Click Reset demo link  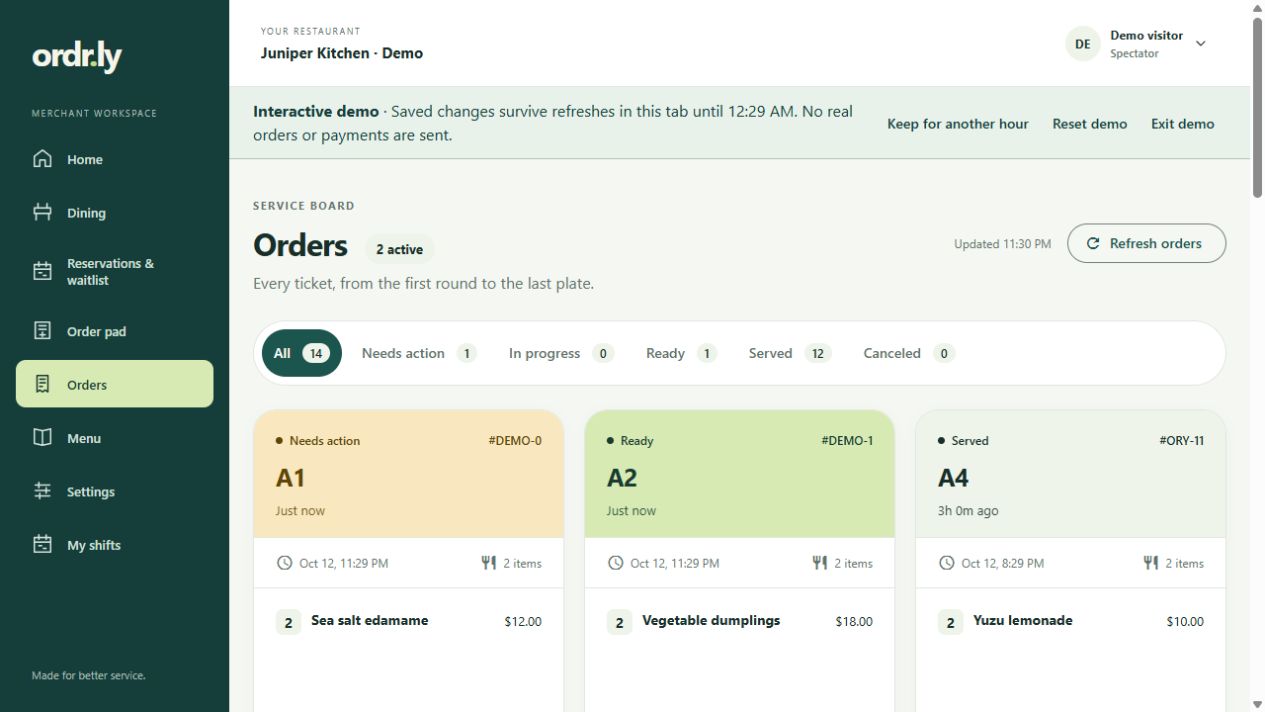pyautogui.click(x=1089, y=124)
